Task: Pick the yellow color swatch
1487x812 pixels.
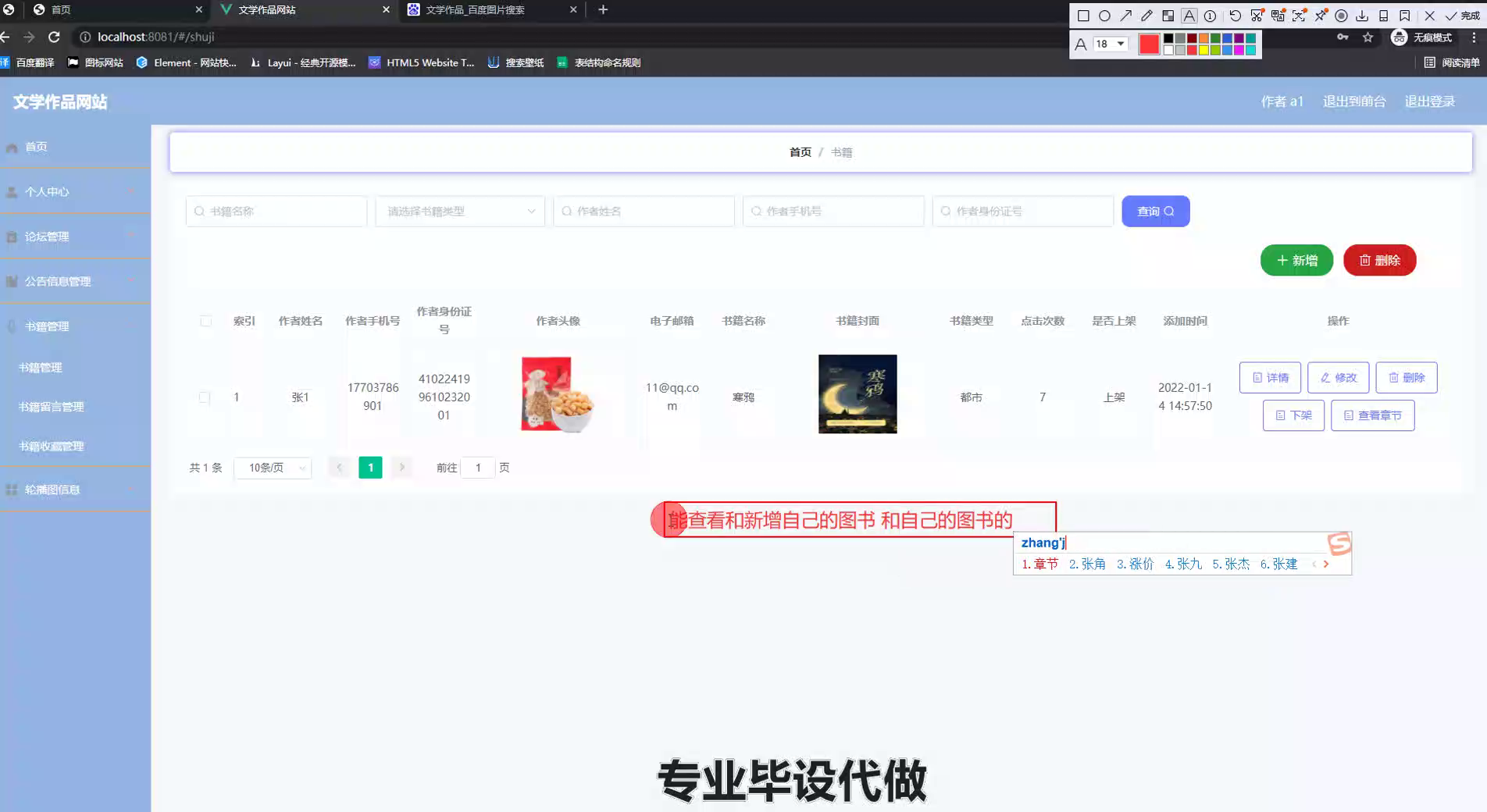Action: 1204,50
